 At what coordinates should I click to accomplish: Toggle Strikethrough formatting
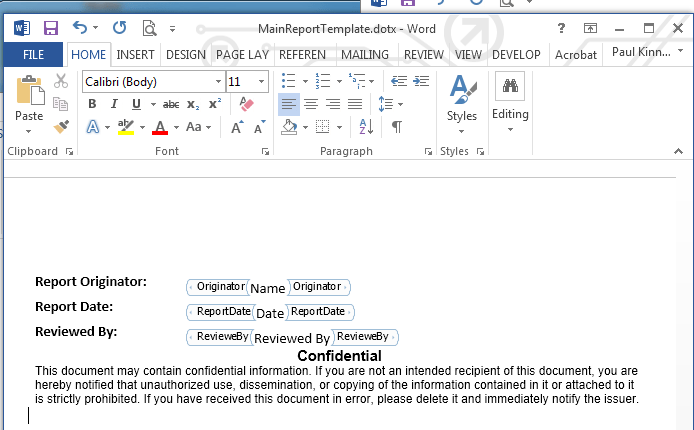point(171,104)
